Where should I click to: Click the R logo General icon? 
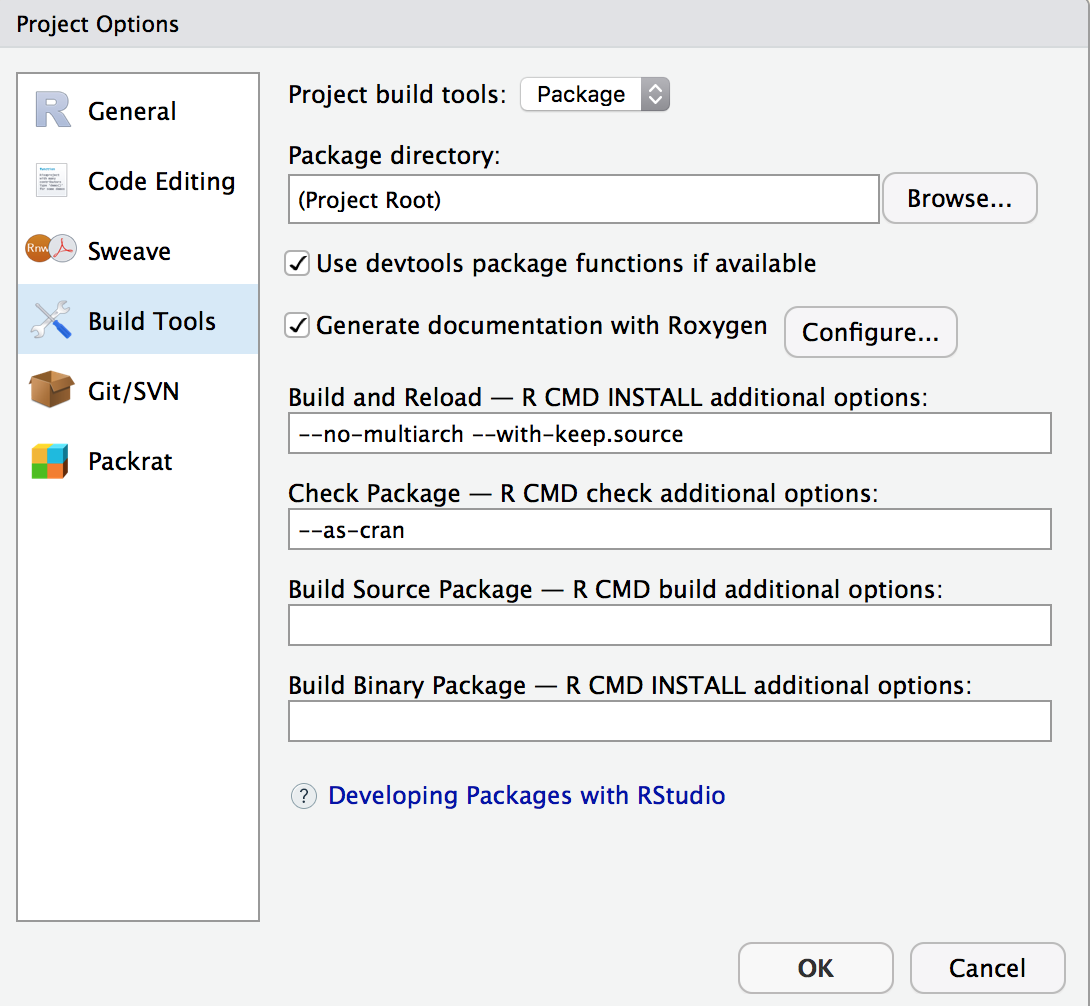tap(53, 111)
